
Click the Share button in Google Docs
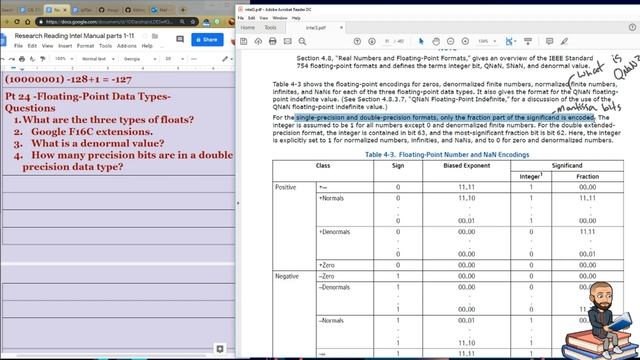pyautogui.click(x=207, y=40)
